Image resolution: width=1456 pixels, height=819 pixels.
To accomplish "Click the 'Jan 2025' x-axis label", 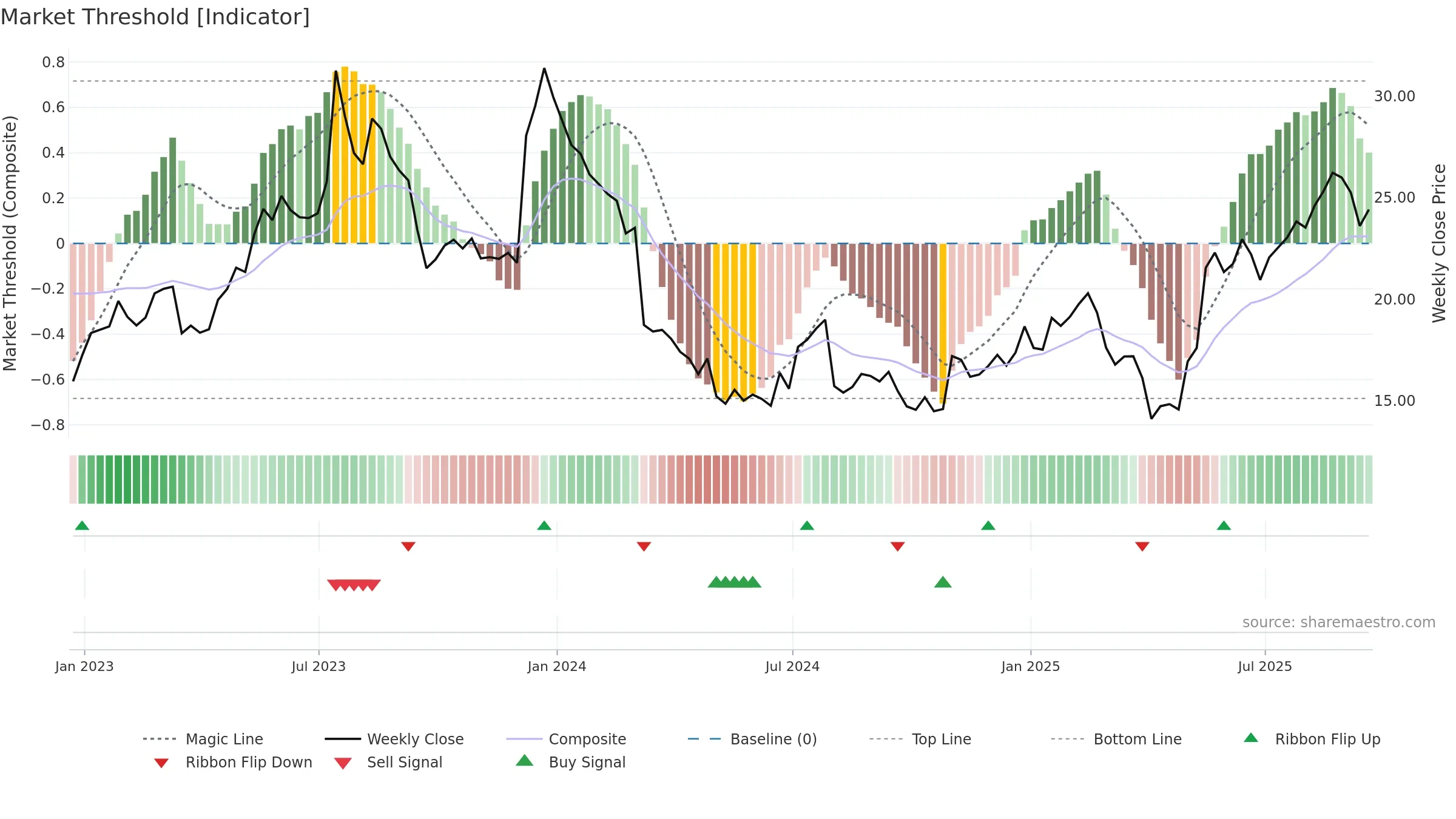I will click(1031, 666).
